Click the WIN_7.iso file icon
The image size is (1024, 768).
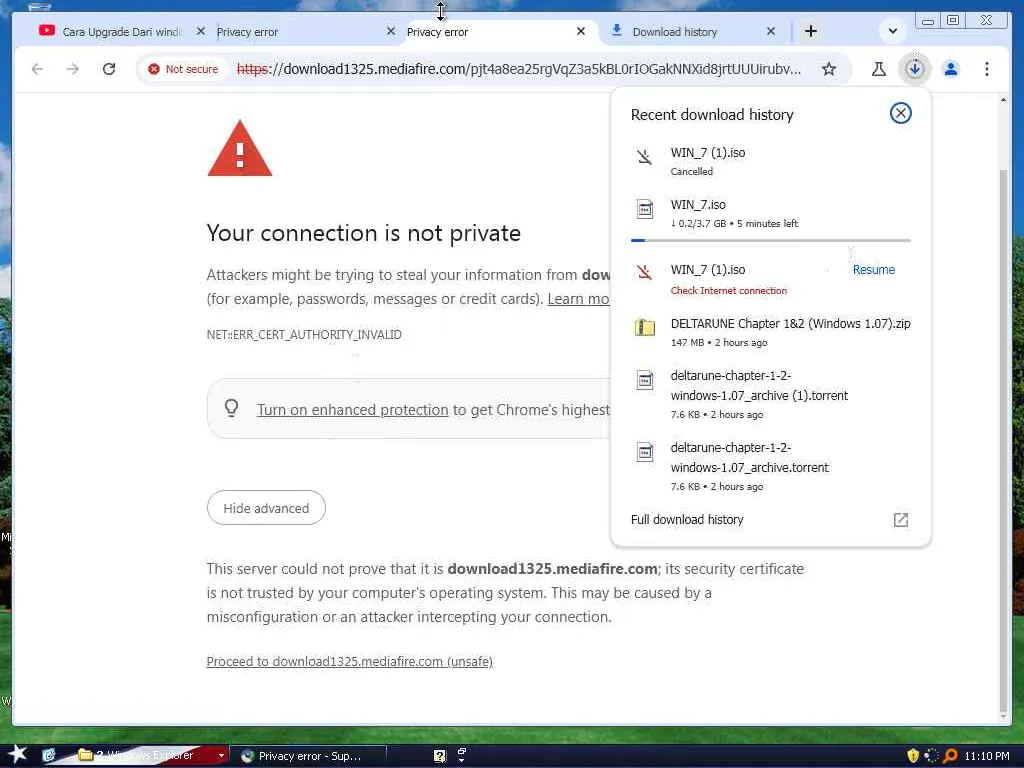(x=645, y=209)
